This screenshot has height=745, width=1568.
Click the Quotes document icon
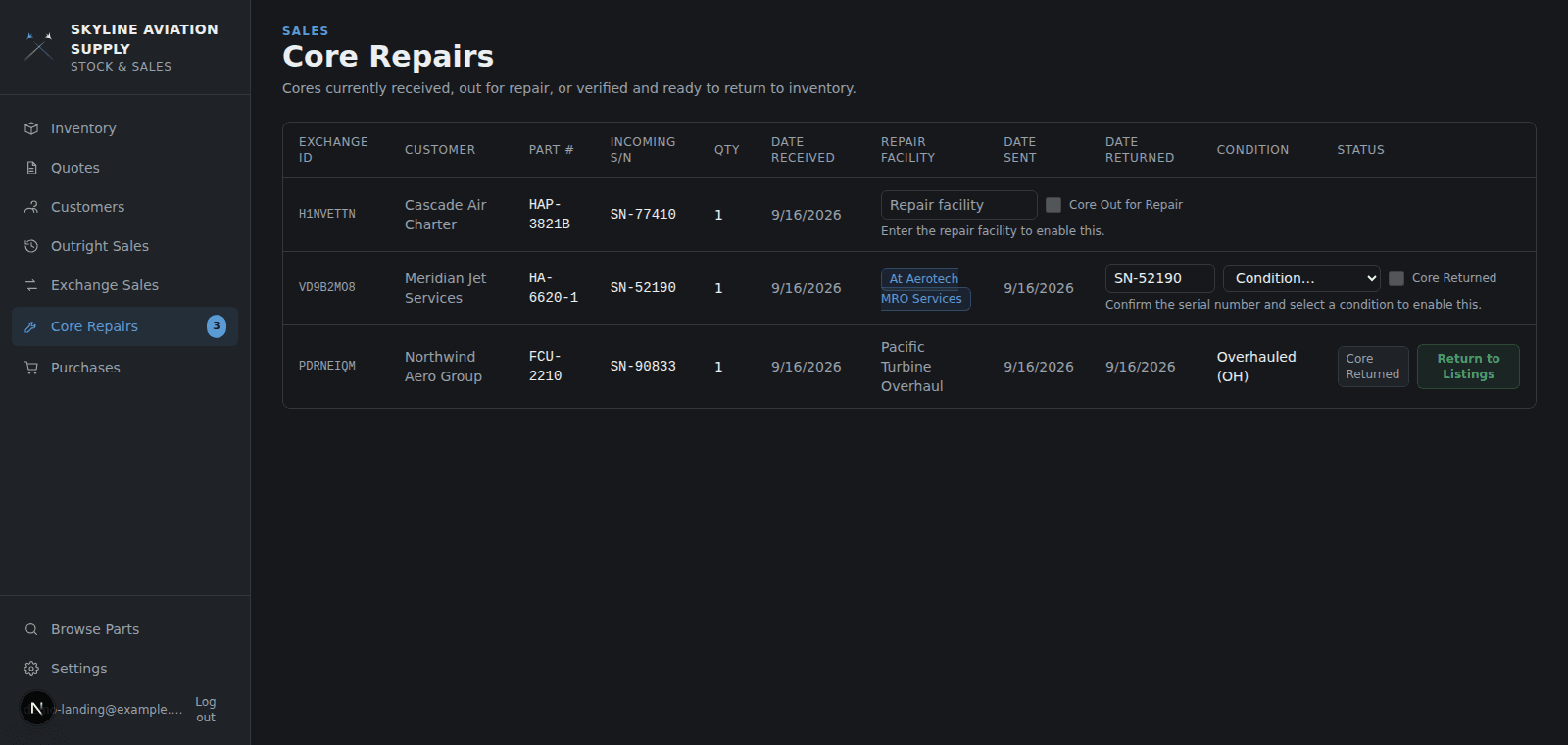pyautogui.click(x=31, y=168)
